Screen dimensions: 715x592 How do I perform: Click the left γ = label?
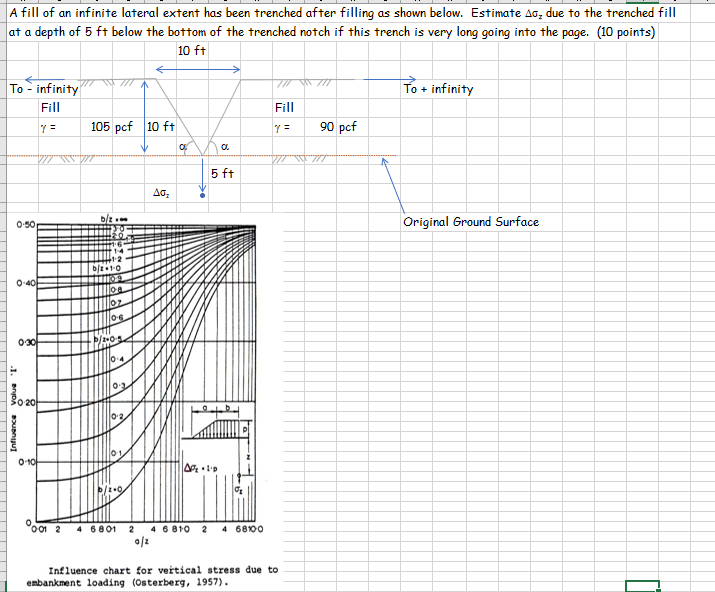(x=48, y=128)
